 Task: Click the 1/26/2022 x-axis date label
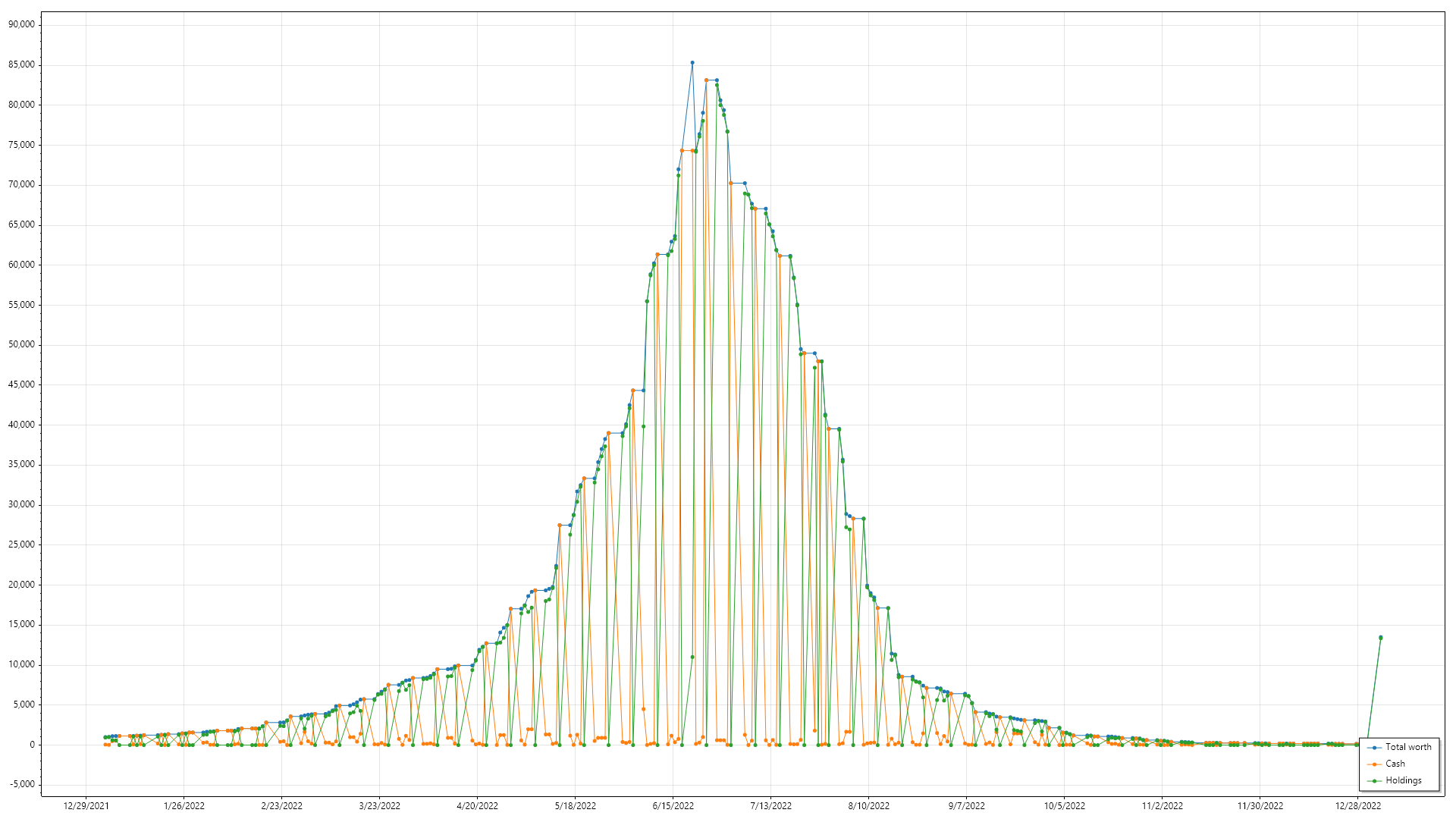coord(184,806)
